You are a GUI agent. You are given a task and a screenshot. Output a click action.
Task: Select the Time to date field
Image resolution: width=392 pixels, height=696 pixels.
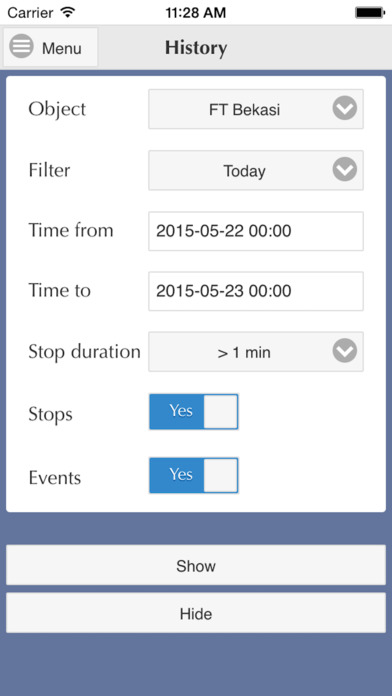pyautogui.click(x=256, y=291)
